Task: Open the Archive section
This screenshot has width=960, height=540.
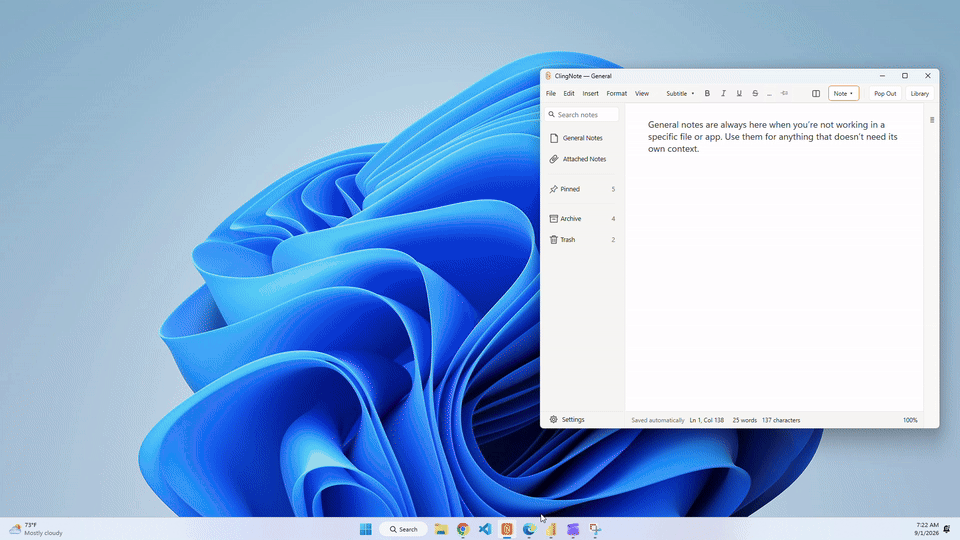Action: click(582, 219)
